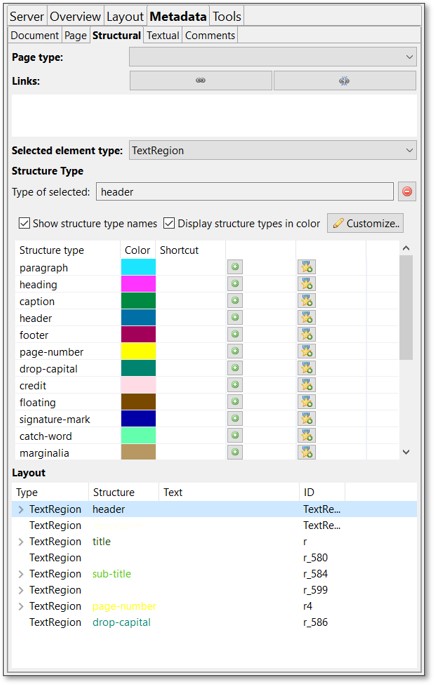Expand the title TextRegion row

[21, 542]
